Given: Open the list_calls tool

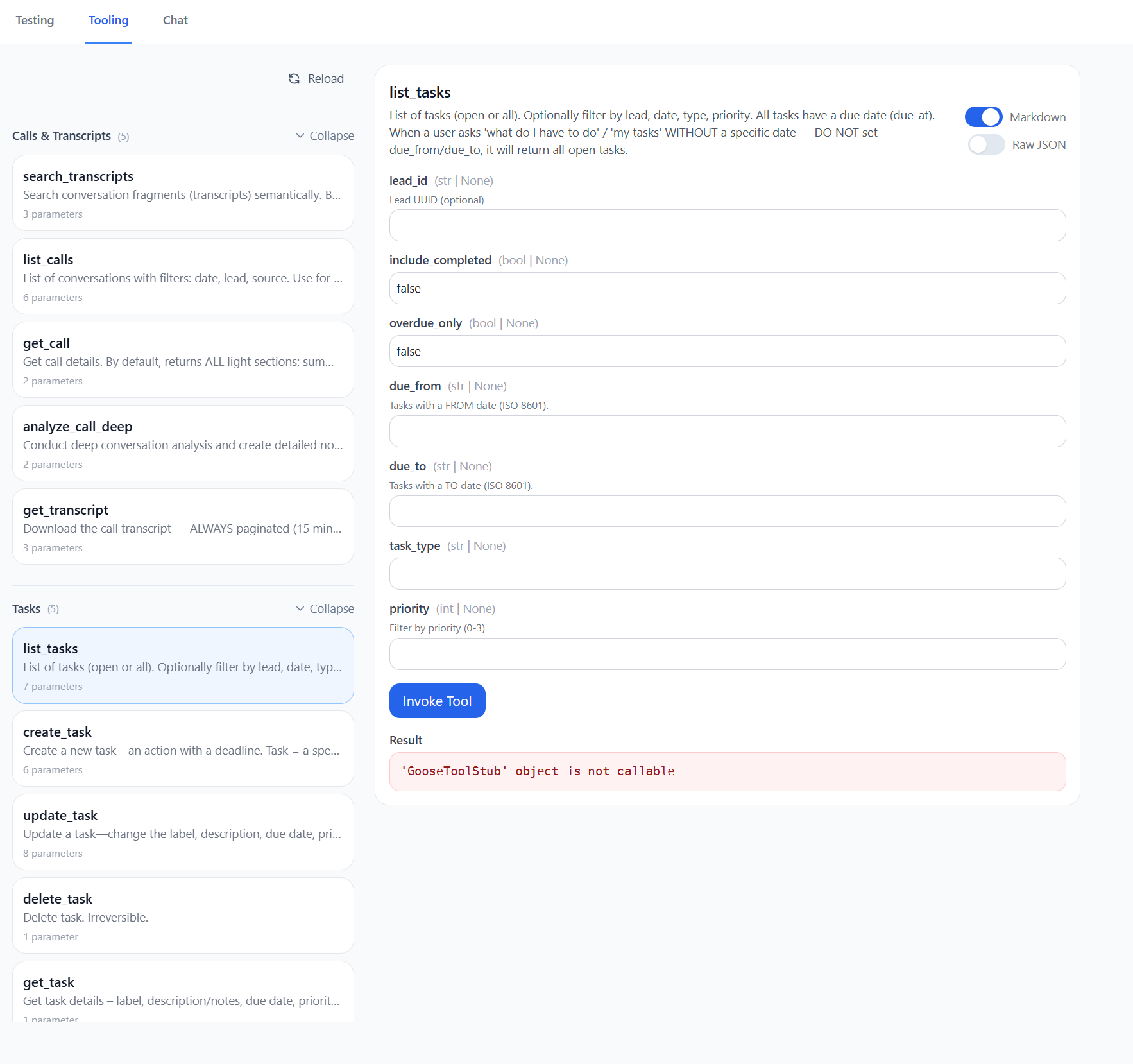Looking at the screenshot, I should point(183,277).
